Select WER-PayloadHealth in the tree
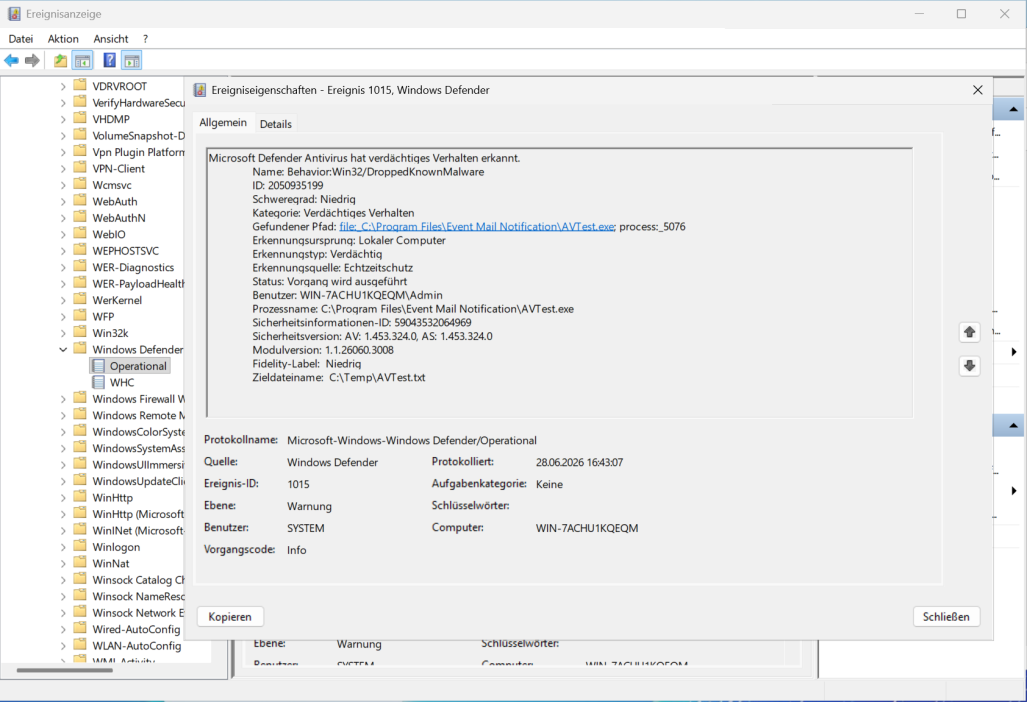1027x702 pixels. [x=138, y=284]
